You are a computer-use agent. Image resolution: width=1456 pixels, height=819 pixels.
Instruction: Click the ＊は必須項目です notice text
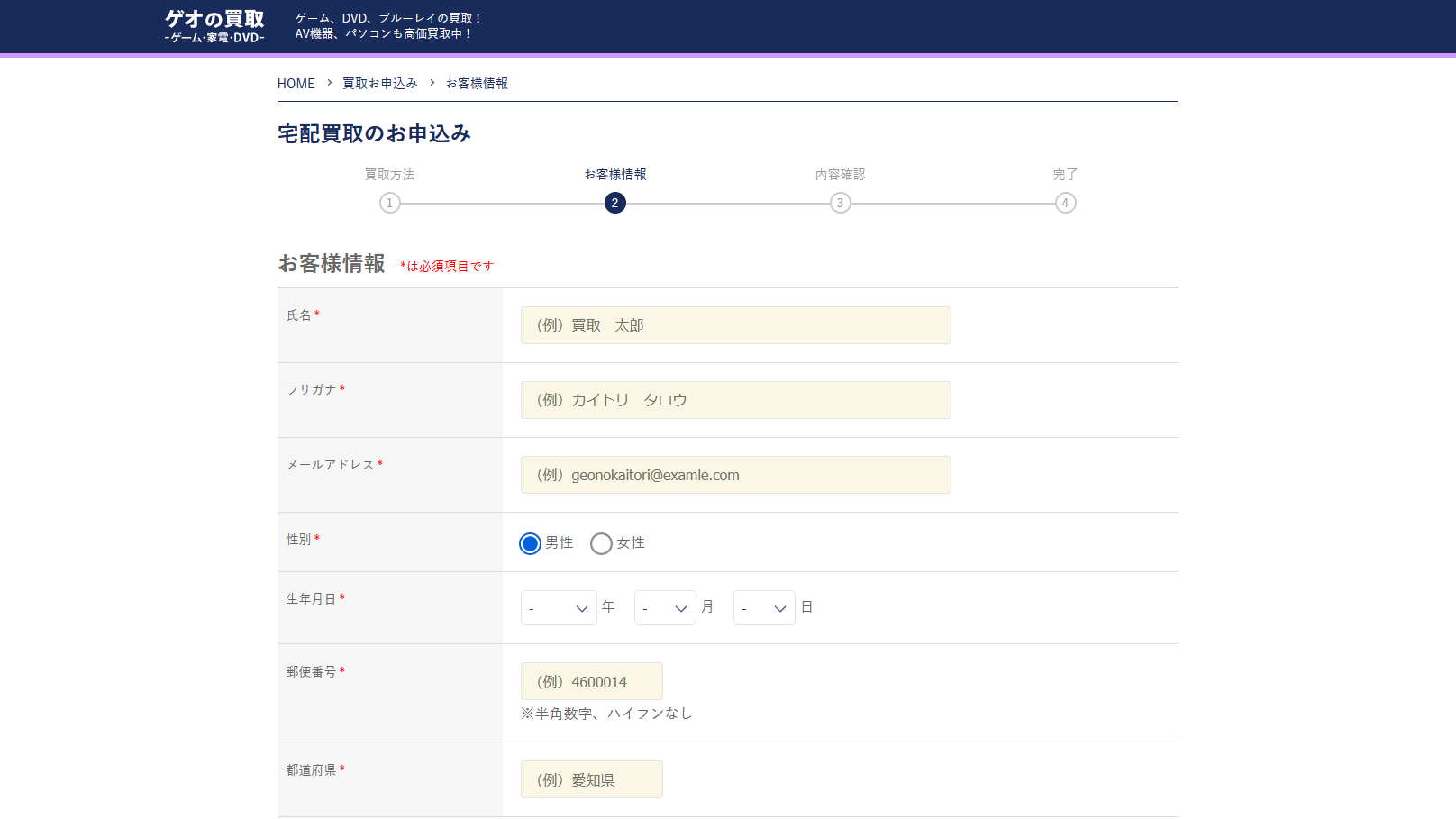click(x=447, y=267)
